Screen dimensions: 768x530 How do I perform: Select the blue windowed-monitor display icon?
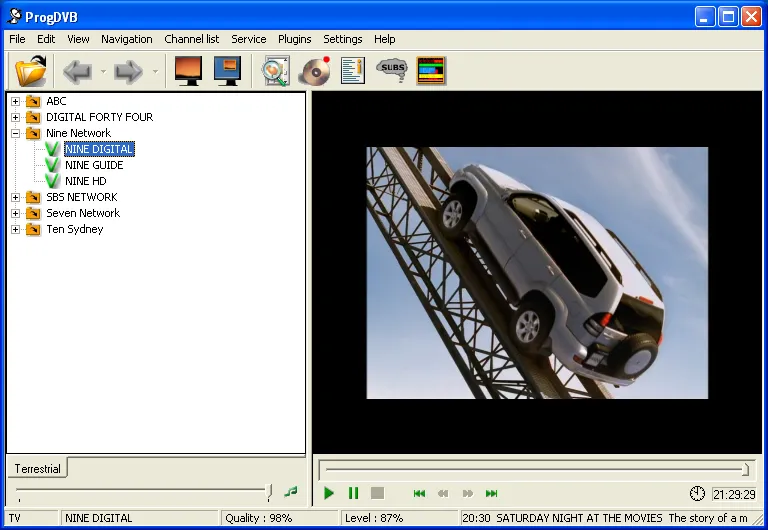coord(228,71)
